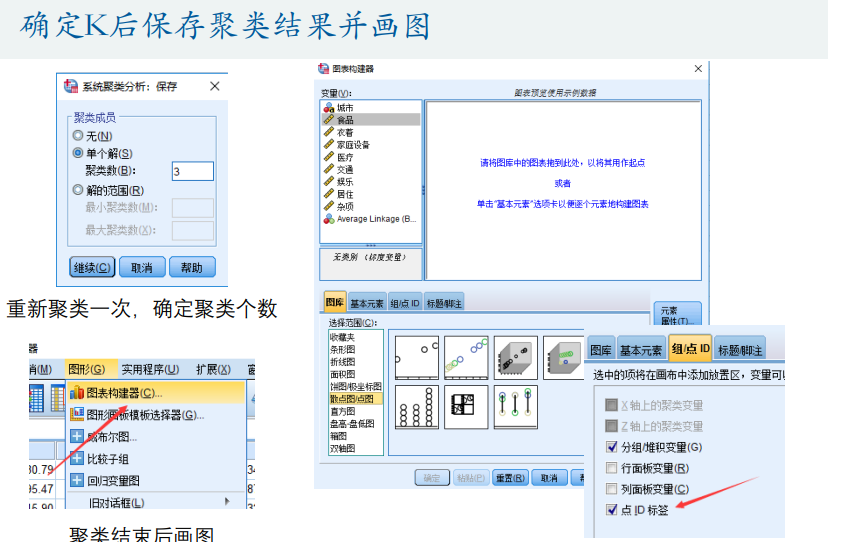Click the 聚类数 input field
Screen dimensions: 846x542
point(192,171)
